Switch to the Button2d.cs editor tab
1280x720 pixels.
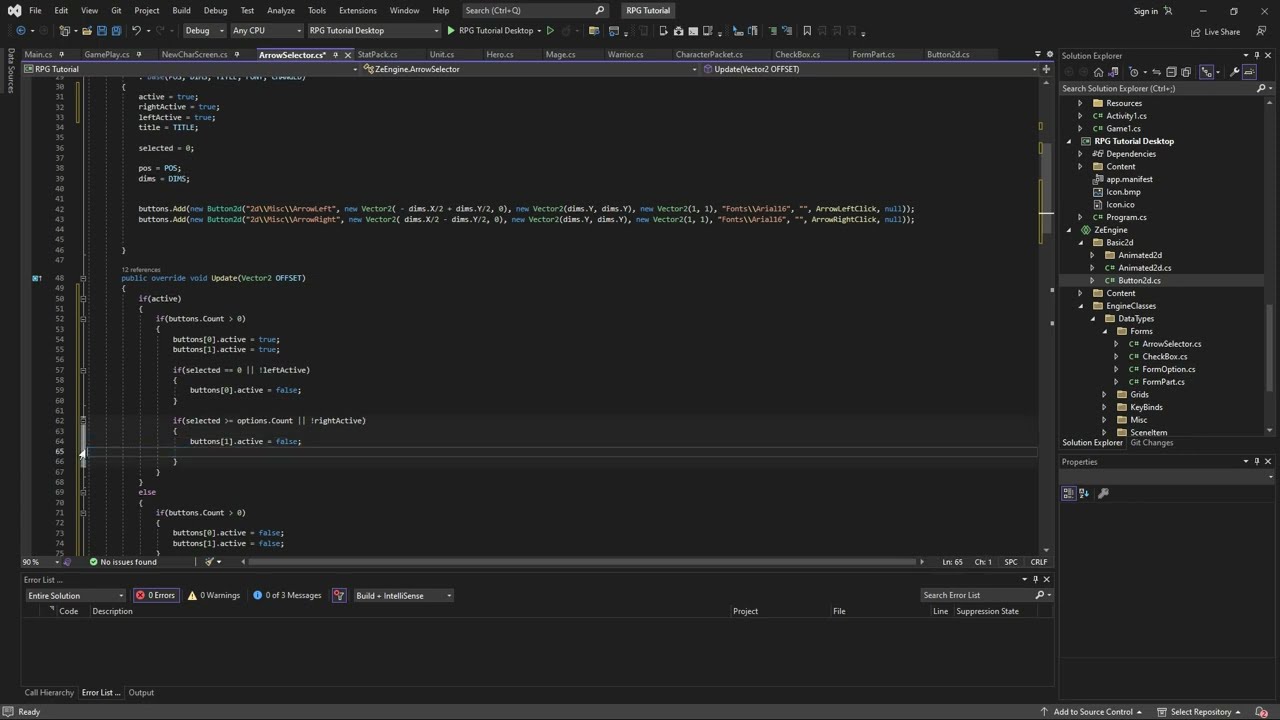[x=948, y=55]
